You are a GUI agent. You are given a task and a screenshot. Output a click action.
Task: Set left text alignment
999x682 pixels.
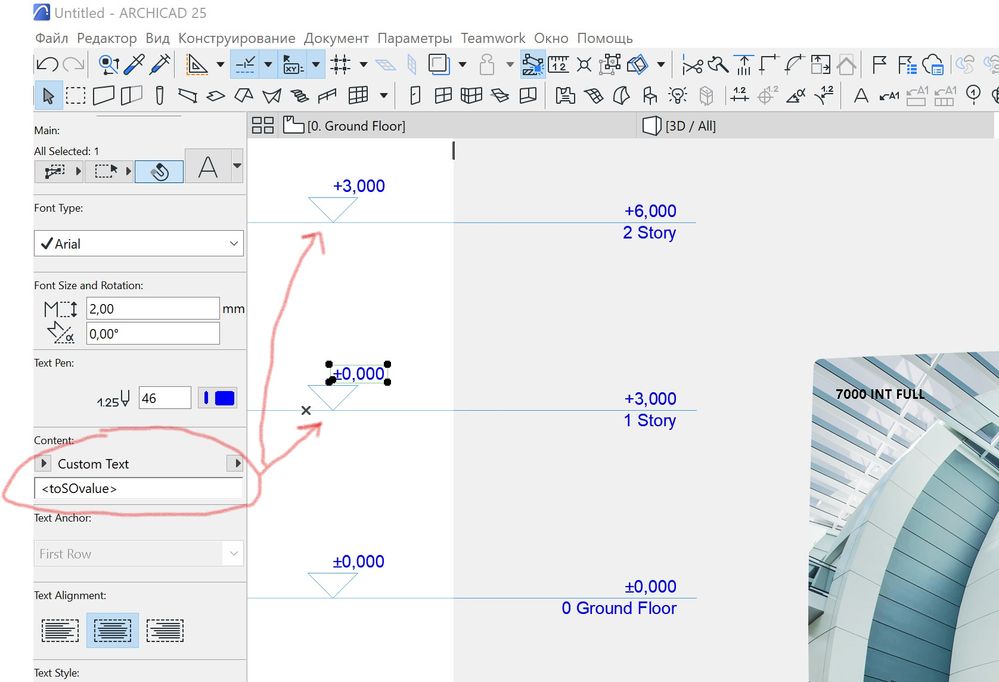(60, 630)
